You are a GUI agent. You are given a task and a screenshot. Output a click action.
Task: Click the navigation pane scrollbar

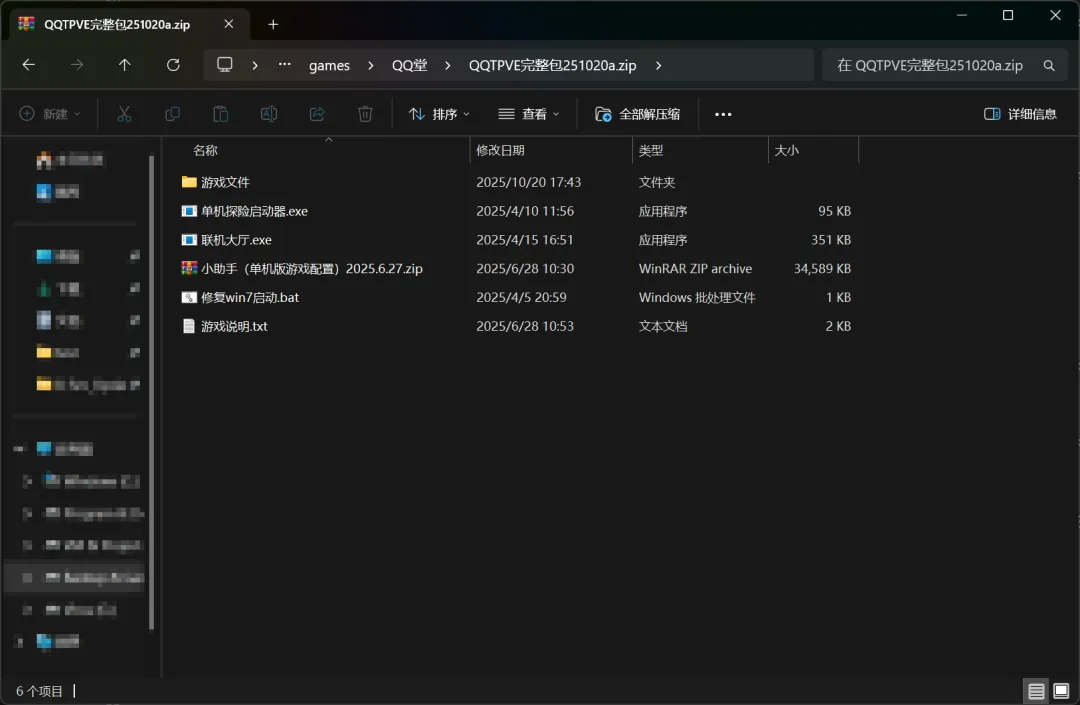(x=152, y=392)
